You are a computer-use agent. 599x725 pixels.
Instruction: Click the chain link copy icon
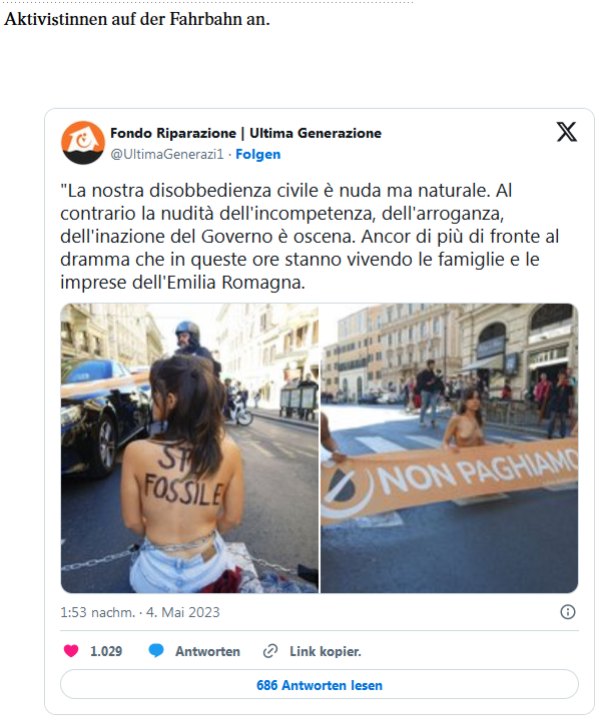[x=270, y=651]
